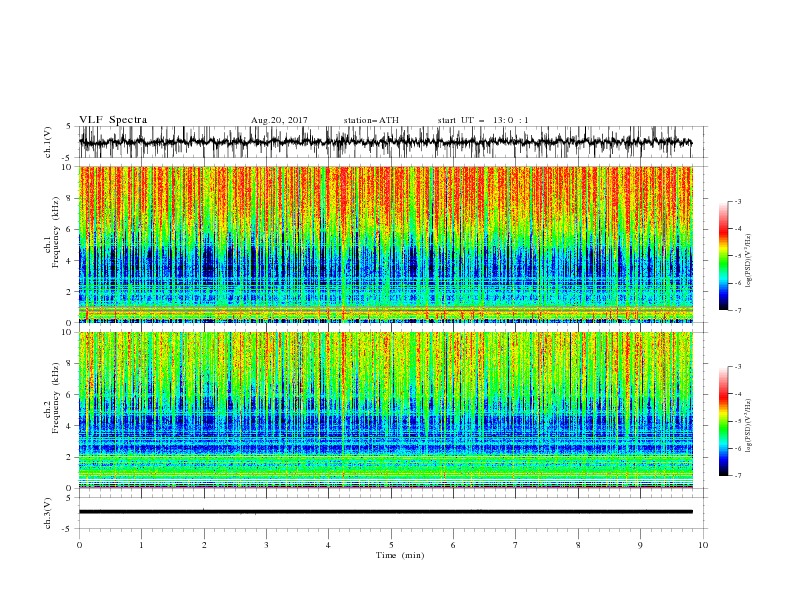Click the upper PSD color bar
792x612 pixels.
[x=723, y=256]
